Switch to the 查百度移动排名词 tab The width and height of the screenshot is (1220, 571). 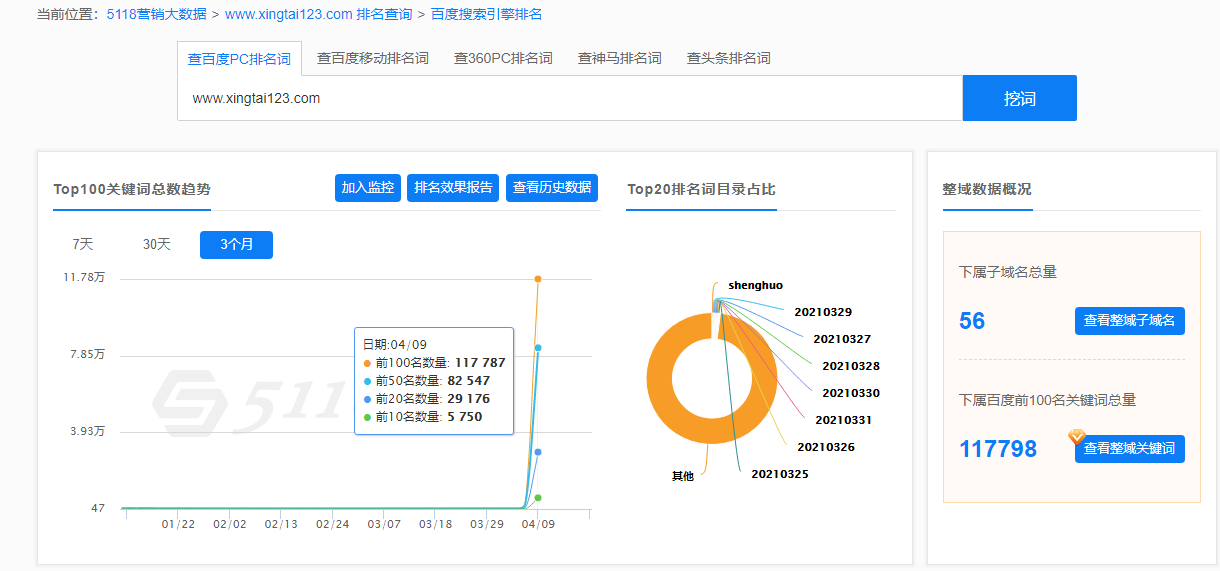point(373,58)
